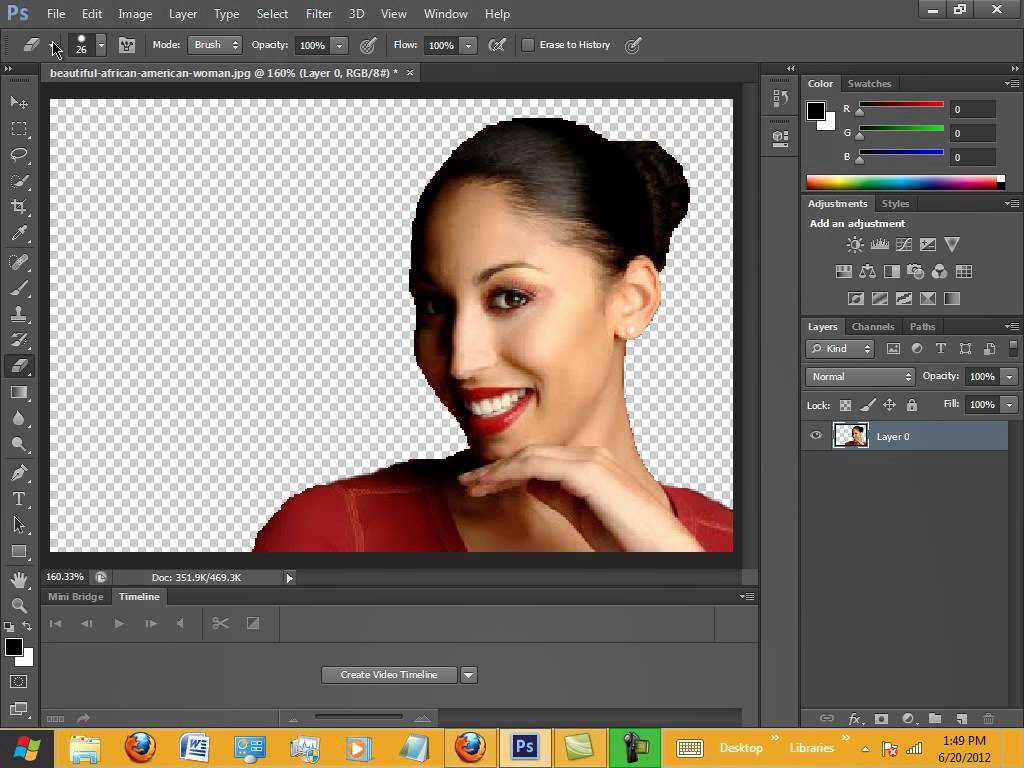Image resolution: width=1024 pixels, height=768 pixels.
Task: Open the eraser Mode dropdown
Action: (x=215, y=45)
